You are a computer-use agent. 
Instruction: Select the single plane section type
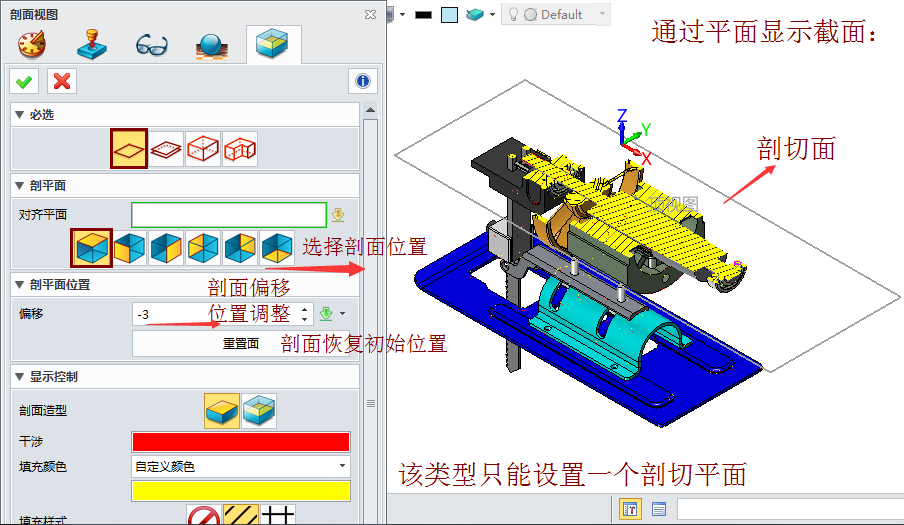129,148
